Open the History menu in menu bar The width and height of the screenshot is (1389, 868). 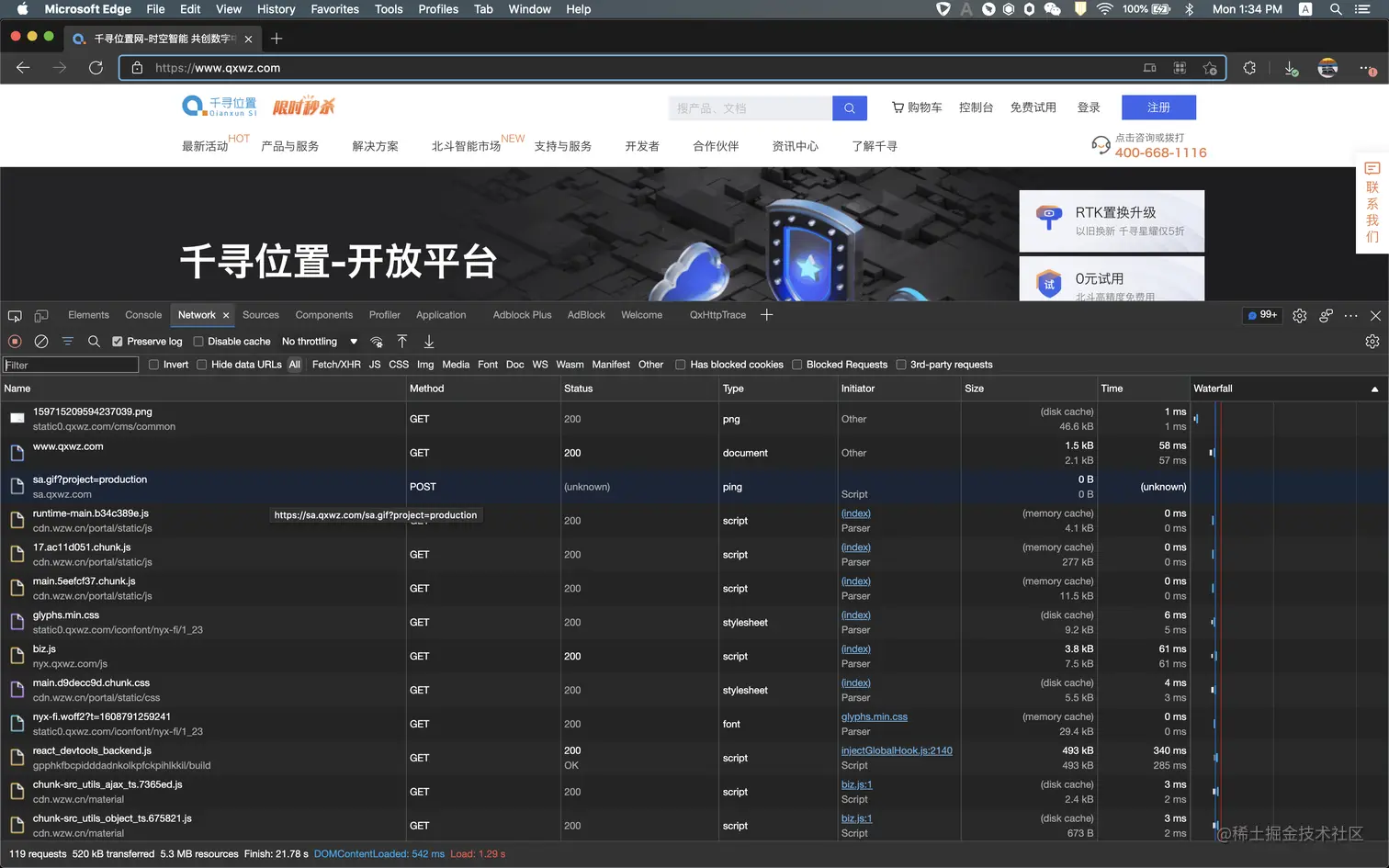coord(276,9)
